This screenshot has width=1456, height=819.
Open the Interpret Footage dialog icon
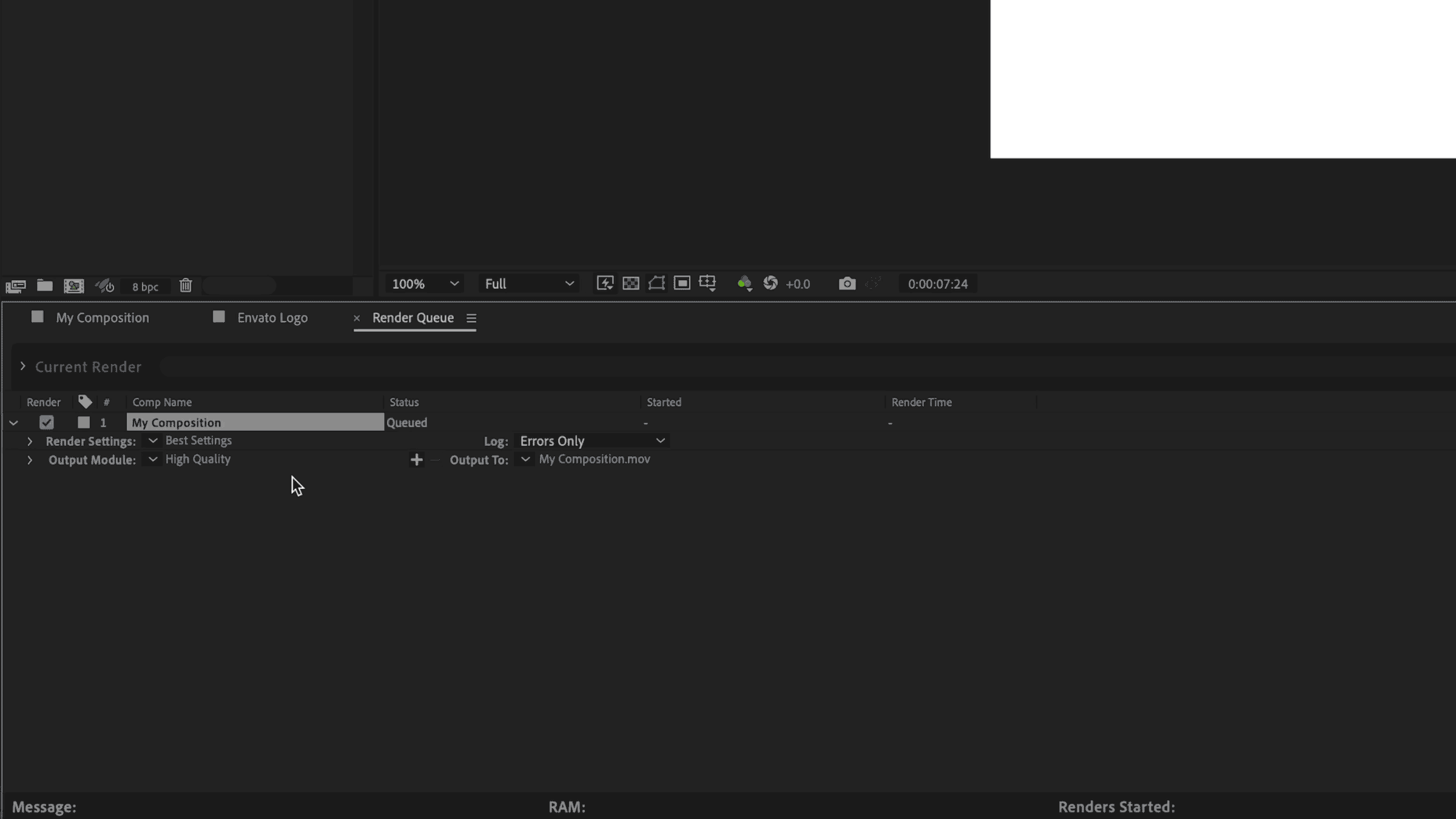click(x=74, y=285)
